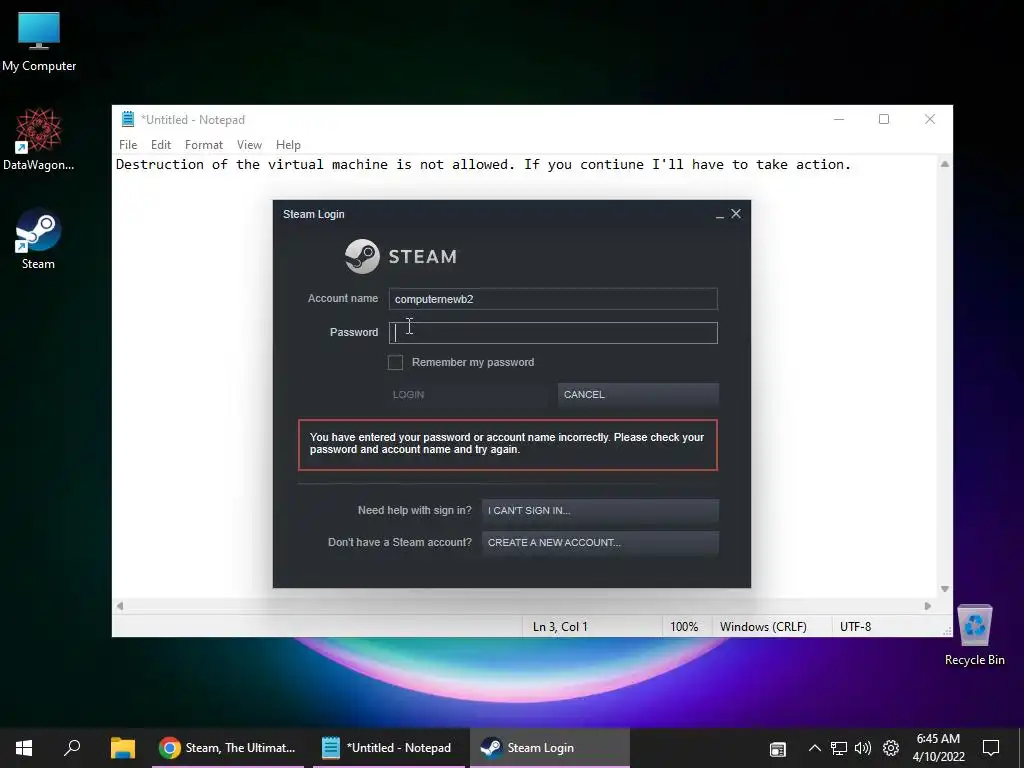The image size is (1024, 768).
Task: Click the Notepad title bar icon
Action: point(128,120)
